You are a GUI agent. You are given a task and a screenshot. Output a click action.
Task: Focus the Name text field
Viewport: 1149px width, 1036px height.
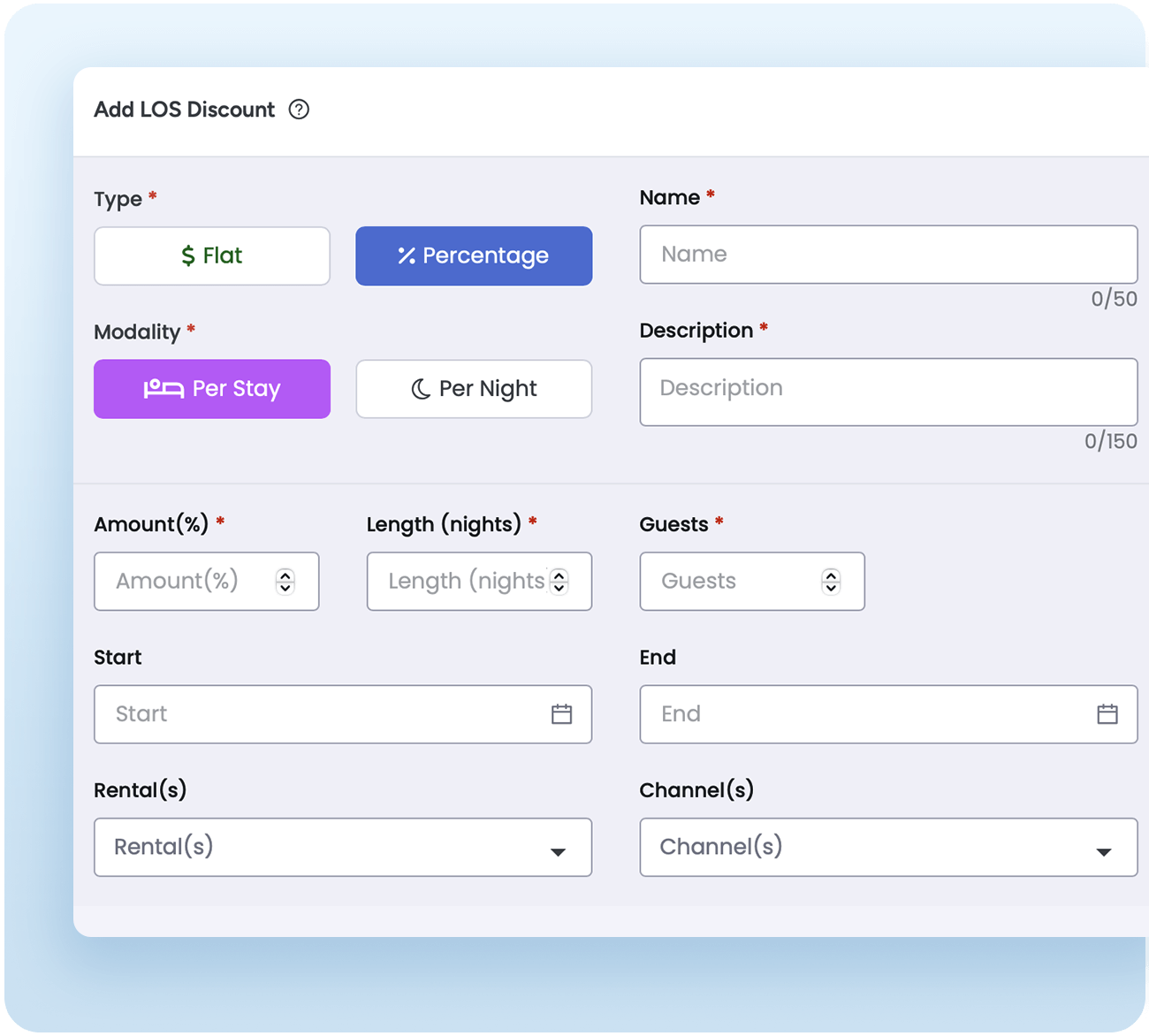tap(888, 255)
